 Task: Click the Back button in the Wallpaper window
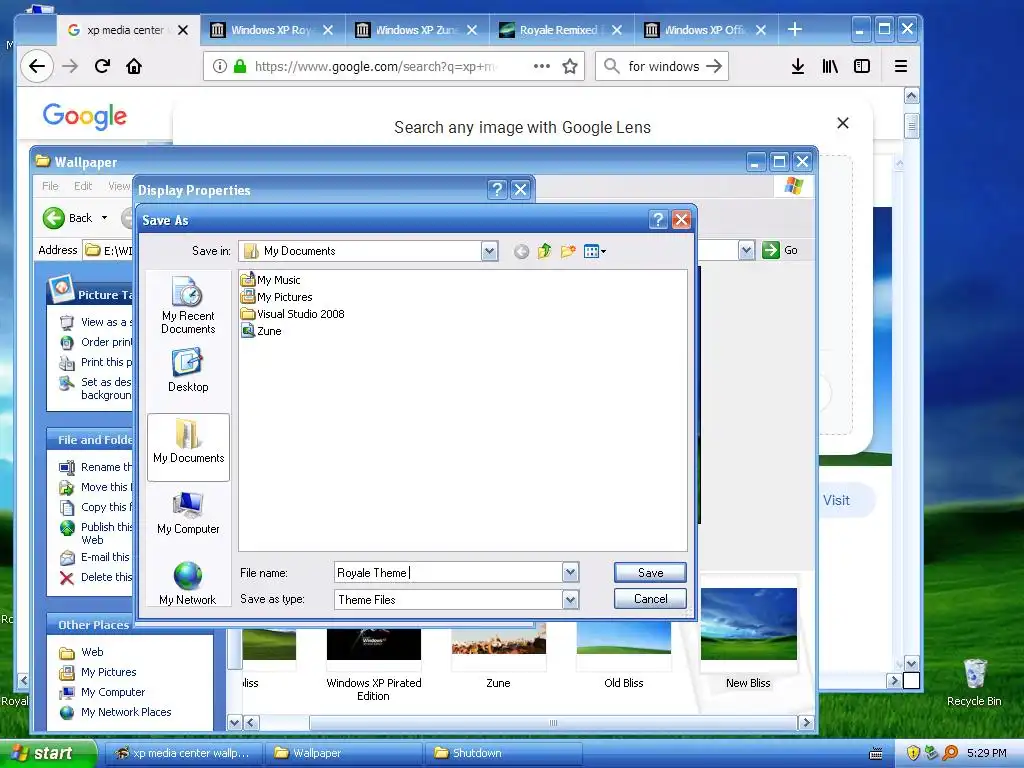point(68,218)
